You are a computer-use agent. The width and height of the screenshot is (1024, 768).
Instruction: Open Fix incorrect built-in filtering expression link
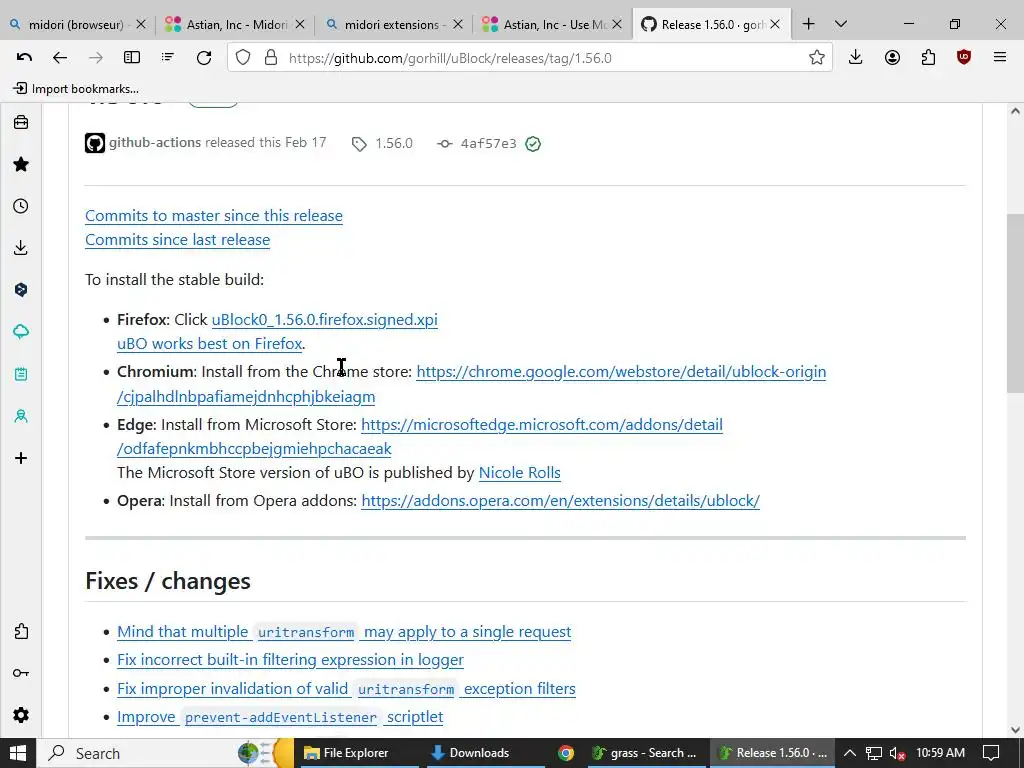point(290,660)
